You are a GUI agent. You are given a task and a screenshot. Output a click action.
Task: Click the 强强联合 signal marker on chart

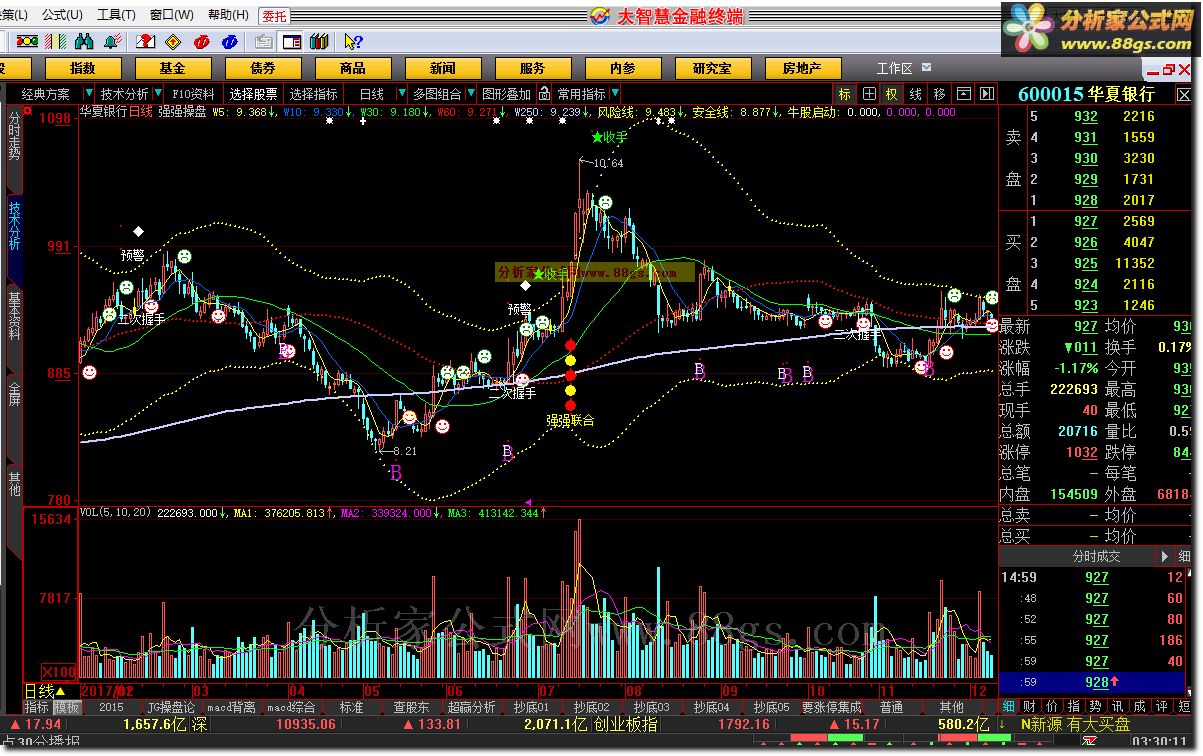coord(570,421)
